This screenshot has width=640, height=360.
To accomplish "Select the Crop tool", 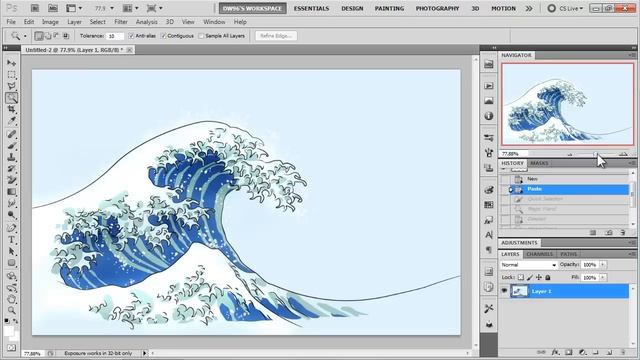I will (11, 109).
